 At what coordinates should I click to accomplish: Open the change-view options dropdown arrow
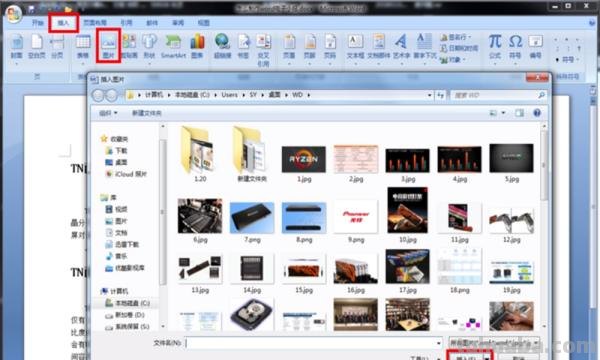click(x=503, y=113)
